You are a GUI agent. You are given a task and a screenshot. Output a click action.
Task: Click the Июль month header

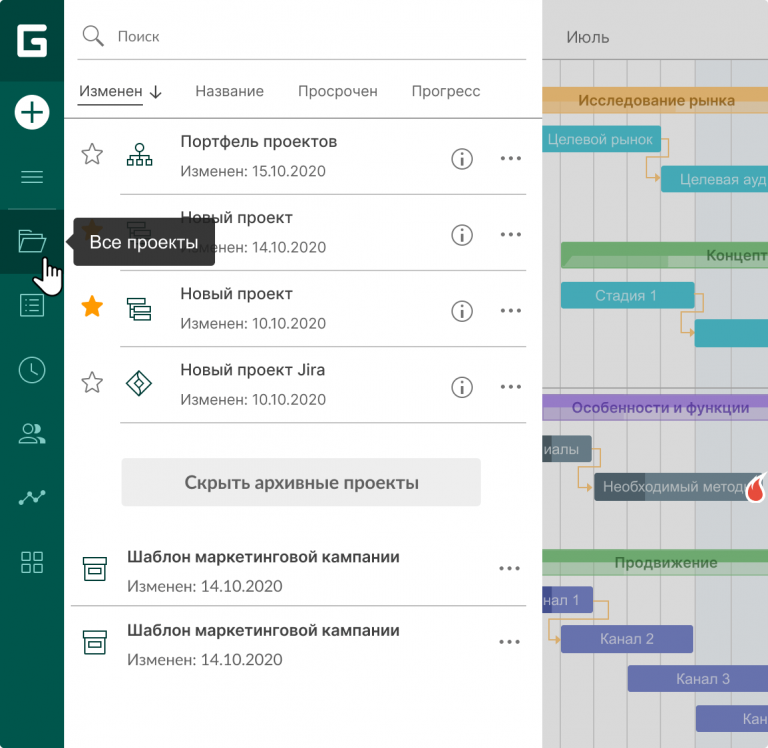click(x=588, y=37)
